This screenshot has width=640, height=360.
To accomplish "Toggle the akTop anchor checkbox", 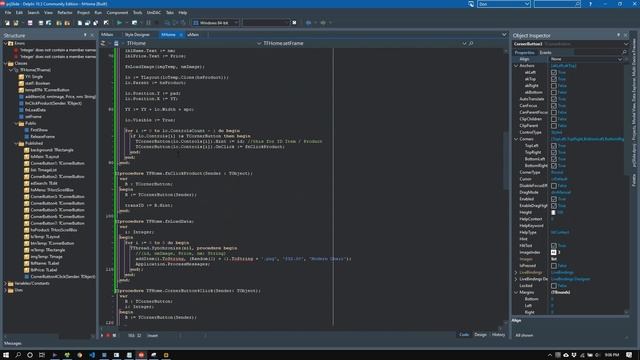I will click(554, 79).
